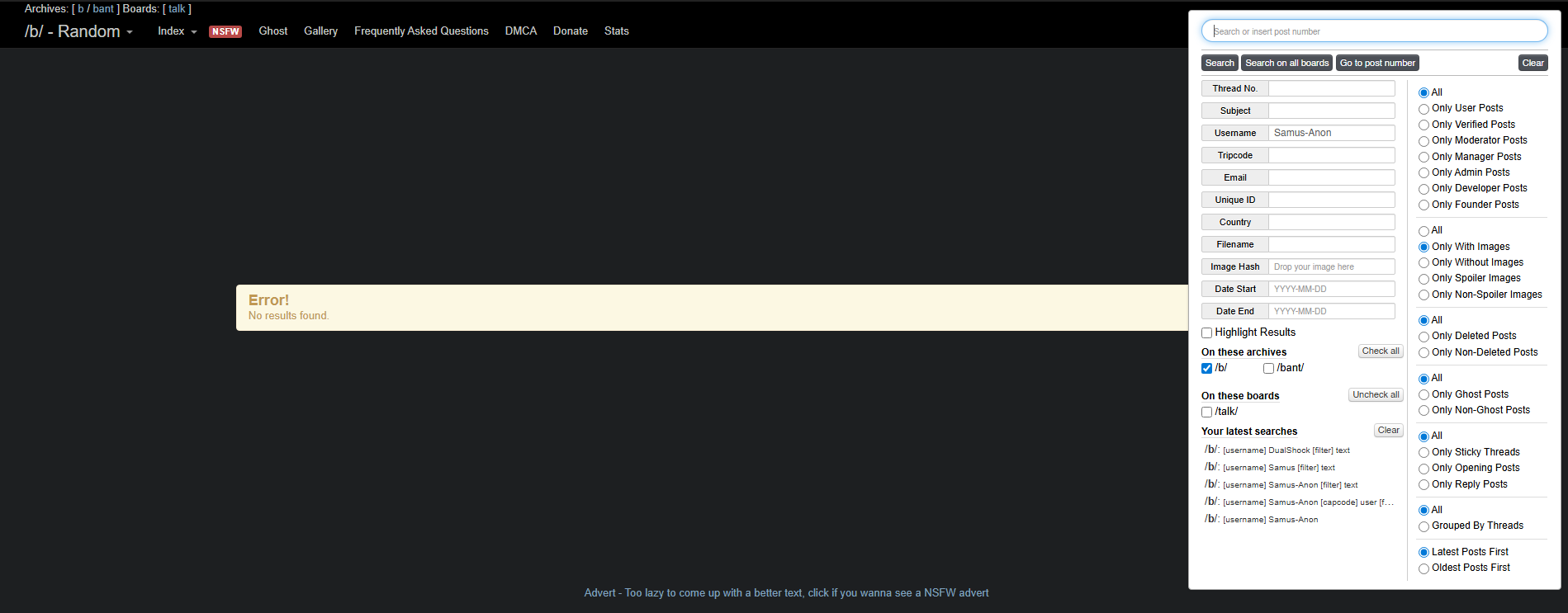This screenshot has width=1568, height=613.
Task: Select Only Verified Posts
Action: pyautogui.click(x=1424, y=125)
